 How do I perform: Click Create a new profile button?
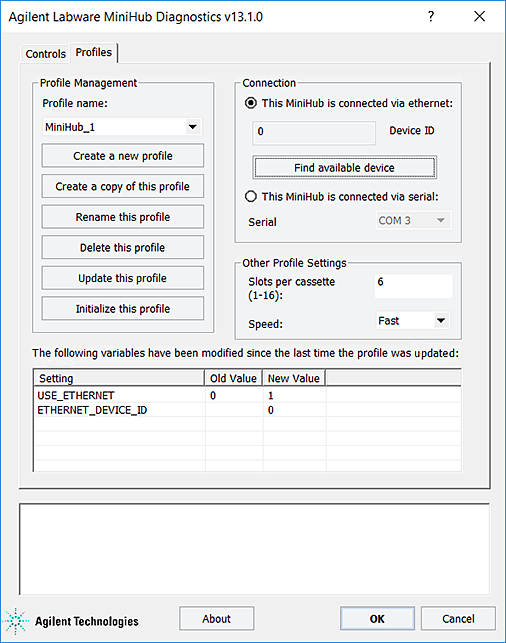(123, 156)
